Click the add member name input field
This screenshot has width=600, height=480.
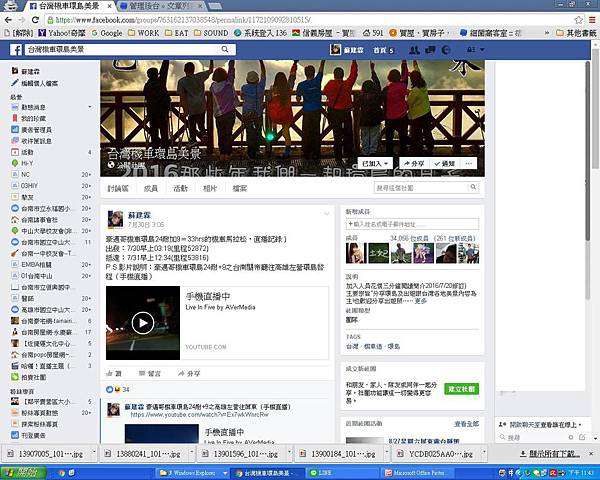click(412, 224)
